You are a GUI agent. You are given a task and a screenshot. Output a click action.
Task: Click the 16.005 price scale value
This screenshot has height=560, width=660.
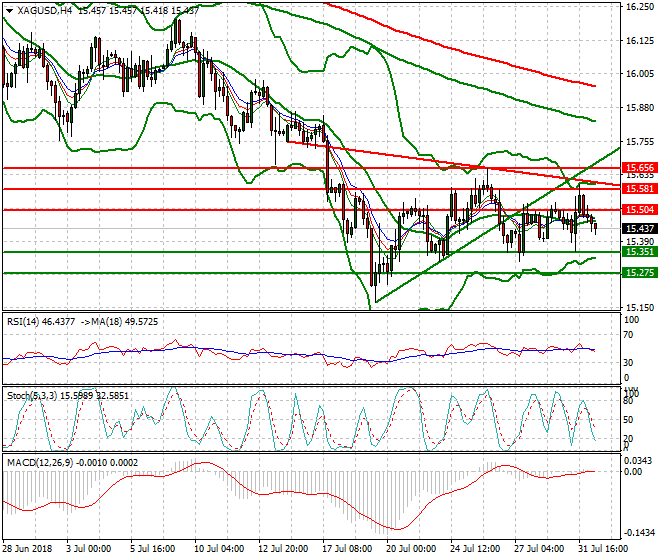(640, 74)
